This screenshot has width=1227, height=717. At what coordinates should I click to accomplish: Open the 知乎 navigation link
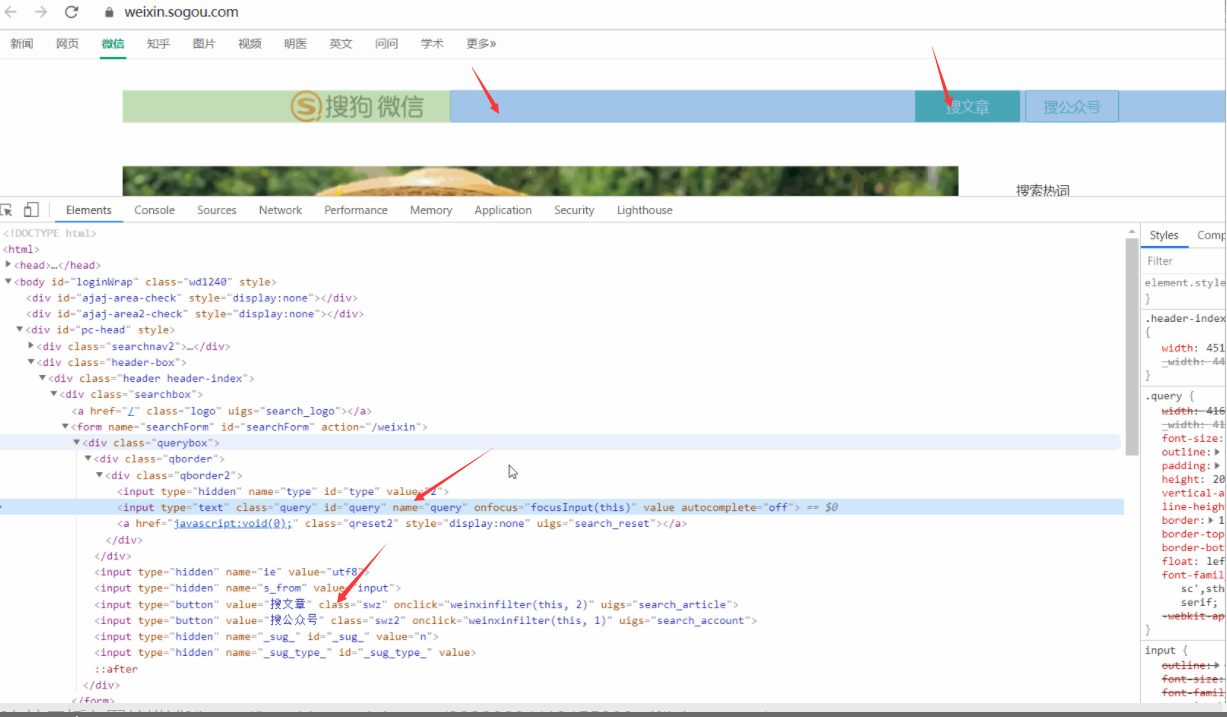coord(158,44)
